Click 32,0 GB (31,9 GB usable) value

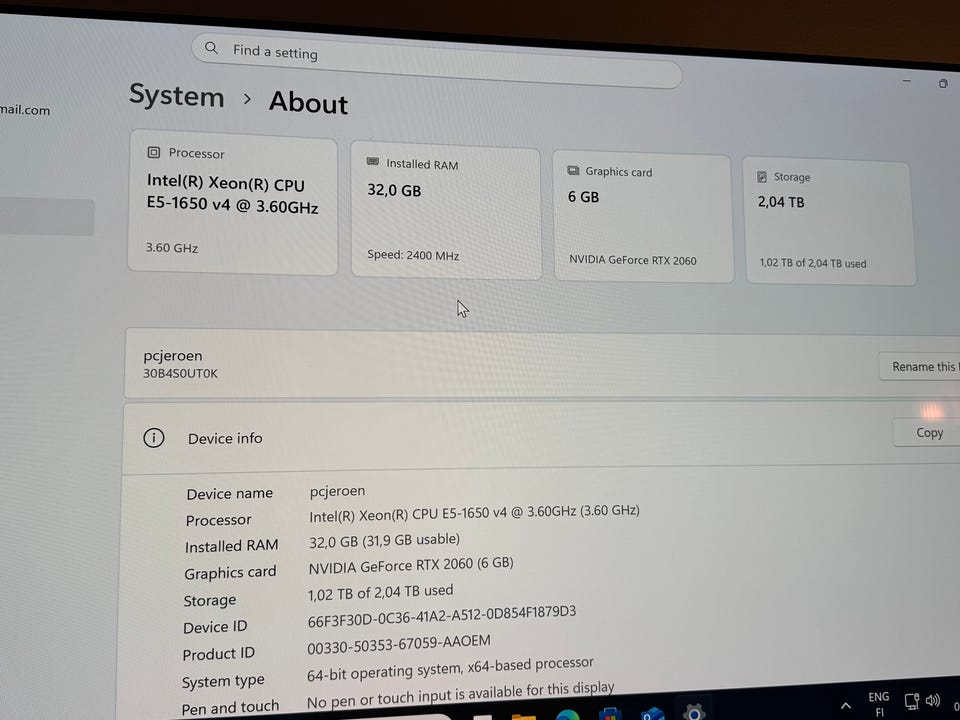pos(384,541)
